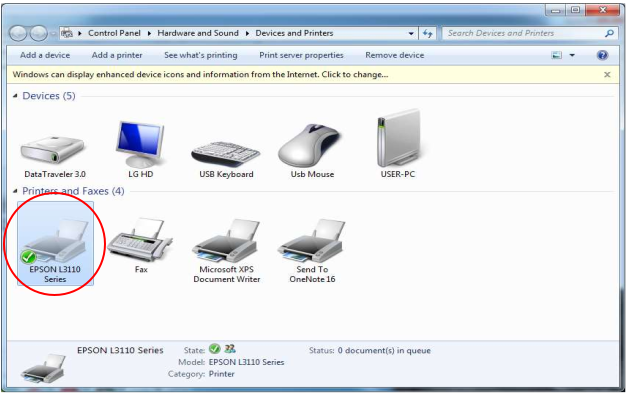Image resolution: width=627 pixels, height=395 pixels.
Task: Click the search magnifier icon
Action: (609, 33)
